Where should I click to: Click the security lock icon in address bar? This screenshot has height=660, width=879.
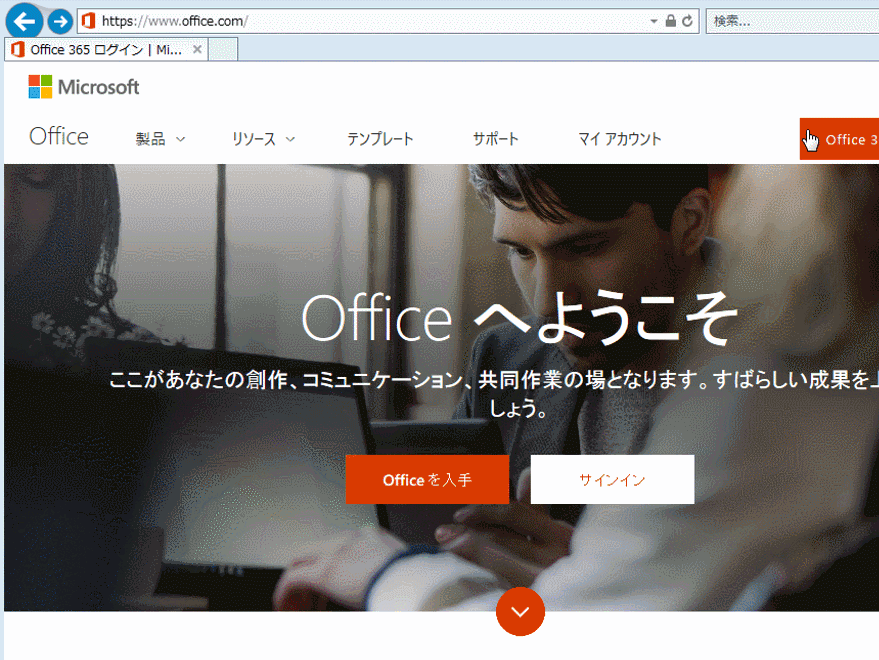click(670, 21)
